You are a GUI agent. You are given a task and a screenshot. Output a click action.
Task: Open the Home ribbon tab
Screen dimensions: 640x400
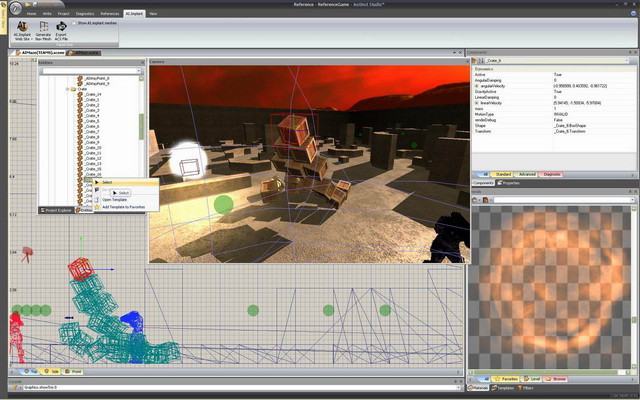tap(31, 13)
